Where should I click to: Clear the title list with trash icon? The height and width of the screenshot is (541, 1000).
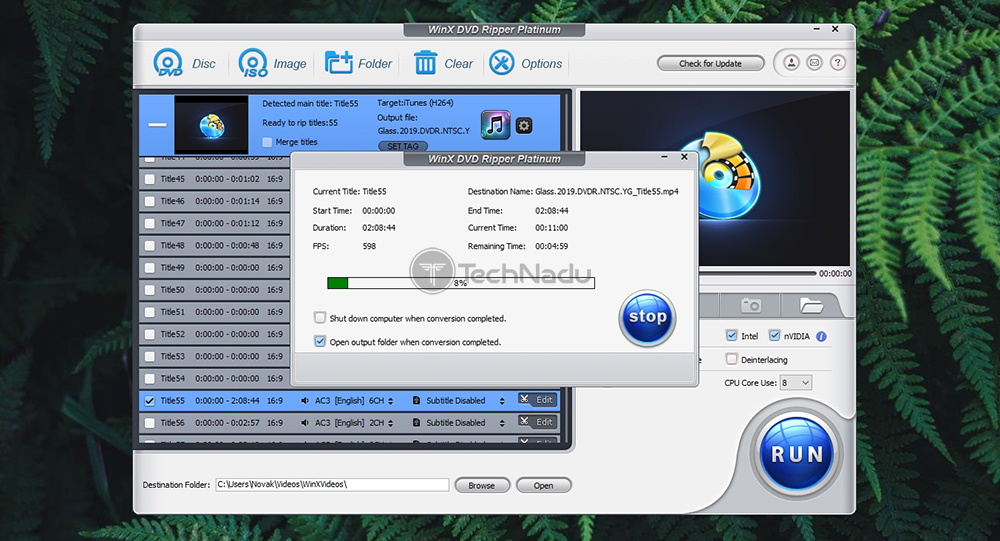(443, 63)
